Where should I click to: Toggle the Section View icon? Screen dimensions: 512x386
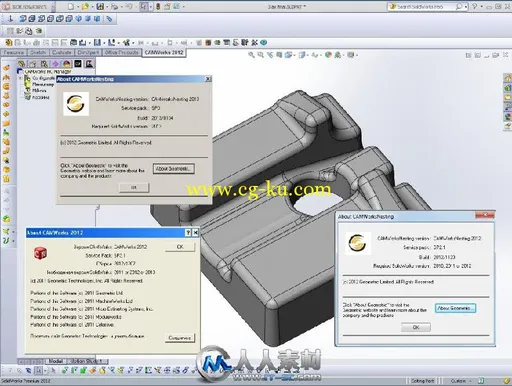(x=279, y=55)
